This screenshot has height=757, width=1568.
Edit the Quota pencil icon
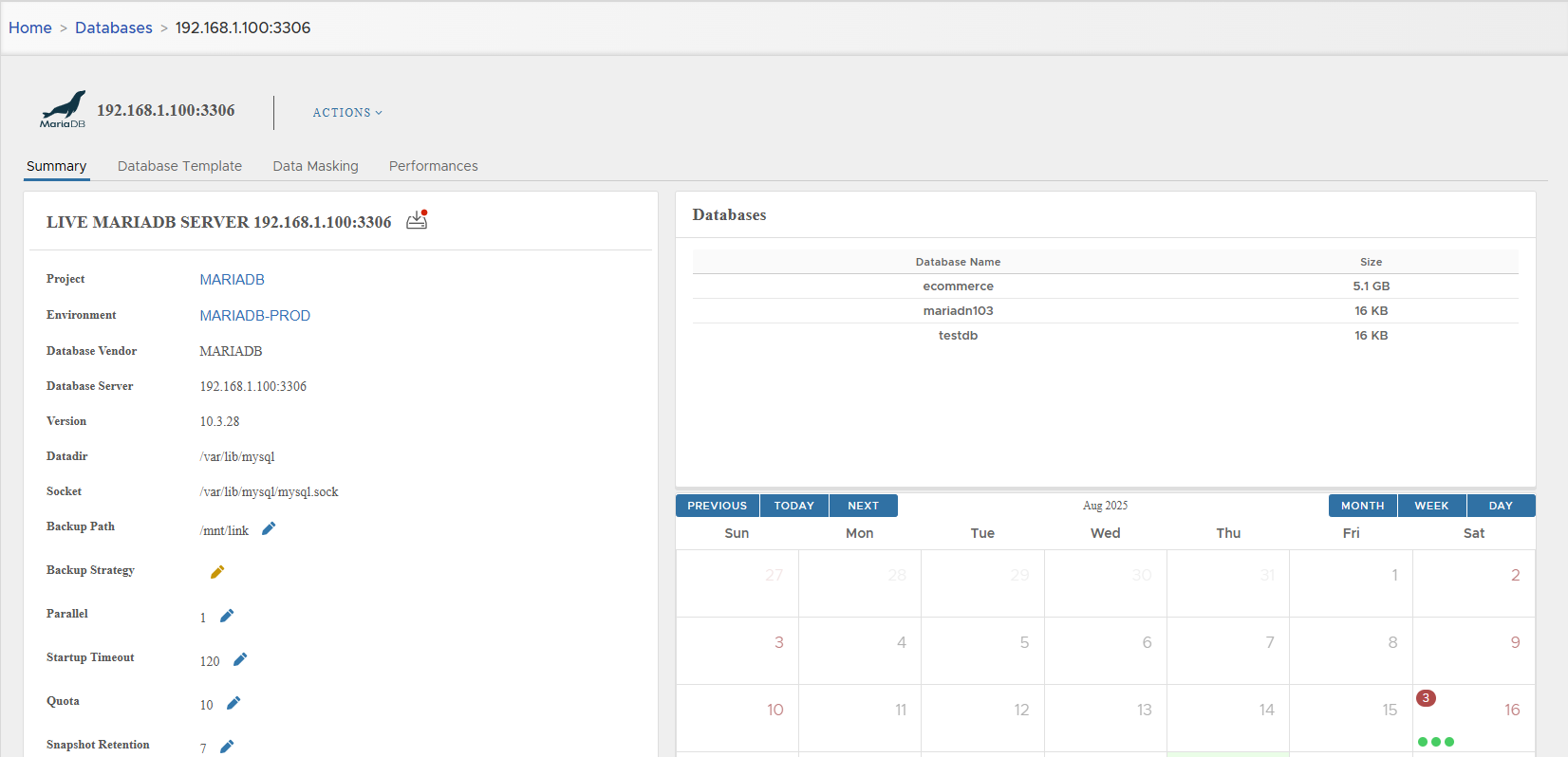233,703
